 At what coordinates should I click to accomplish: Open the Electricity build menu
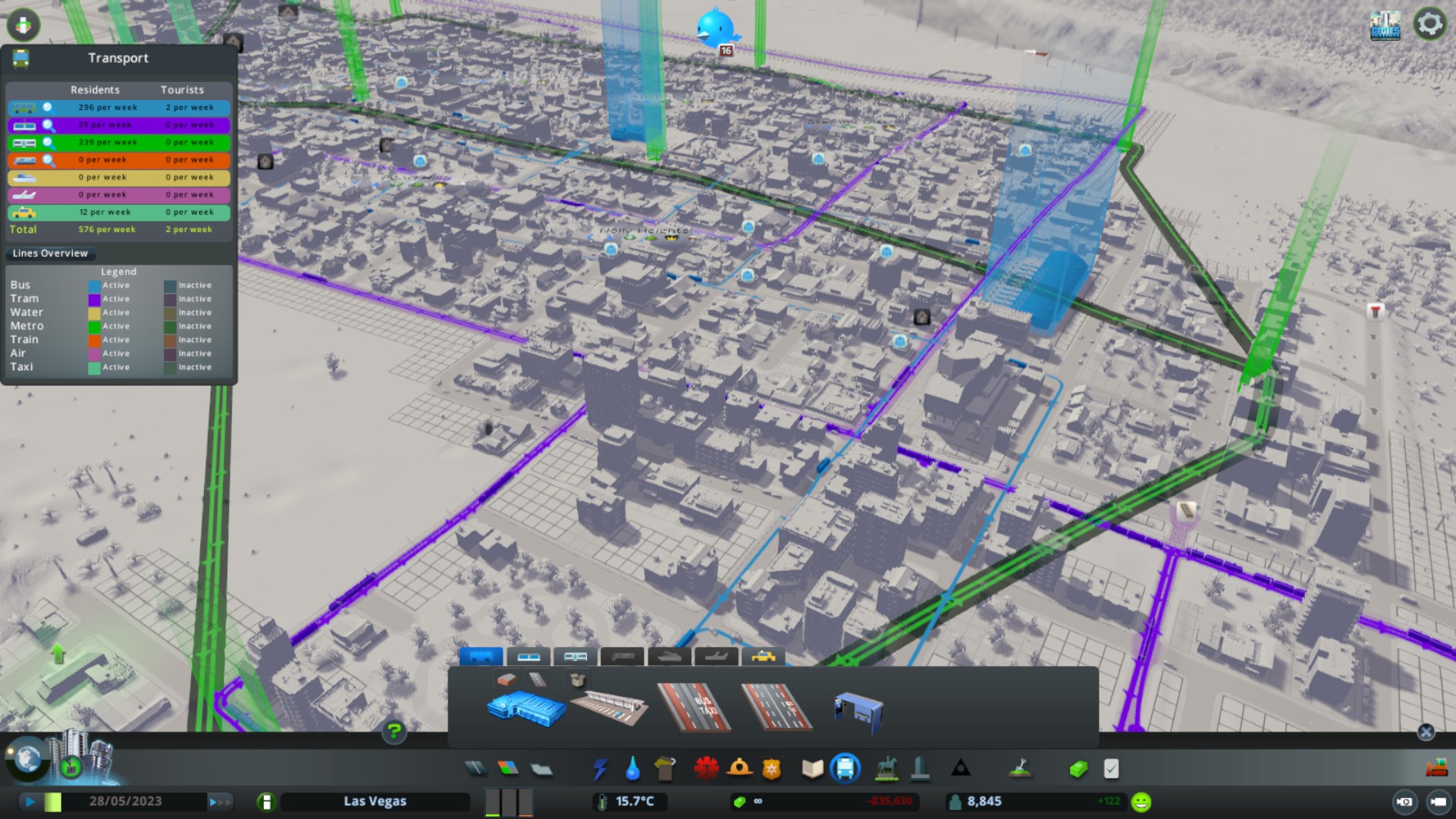tap(600, 769)
